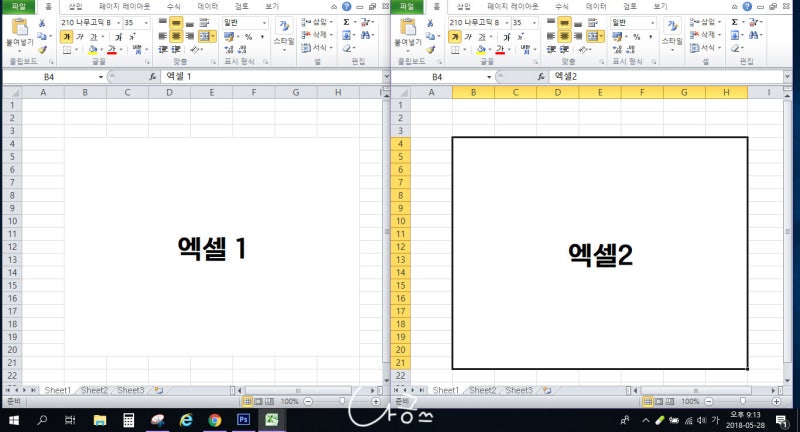This screenshot has width=800, height=432.
Task: Click the decrease font size icon in left Excel window
Action: click(x=132, y=37)
